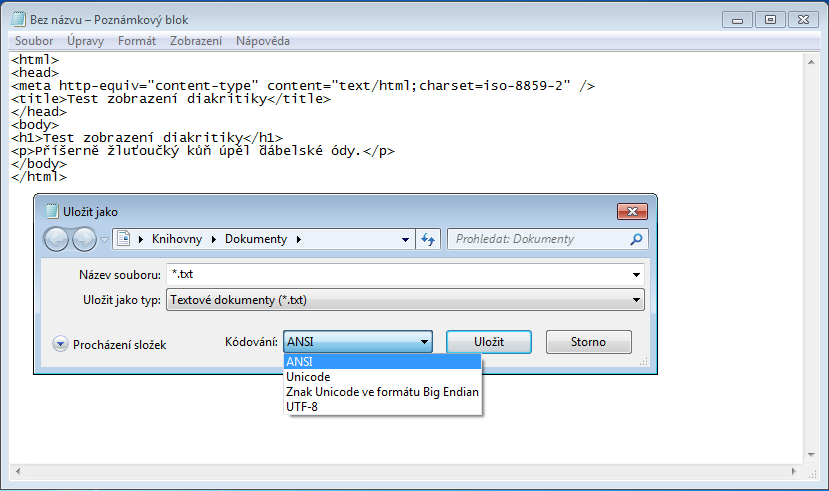Select ANSI encoding option in list
The height and width of the screenshot is (491, 829).
coord(382,362)
